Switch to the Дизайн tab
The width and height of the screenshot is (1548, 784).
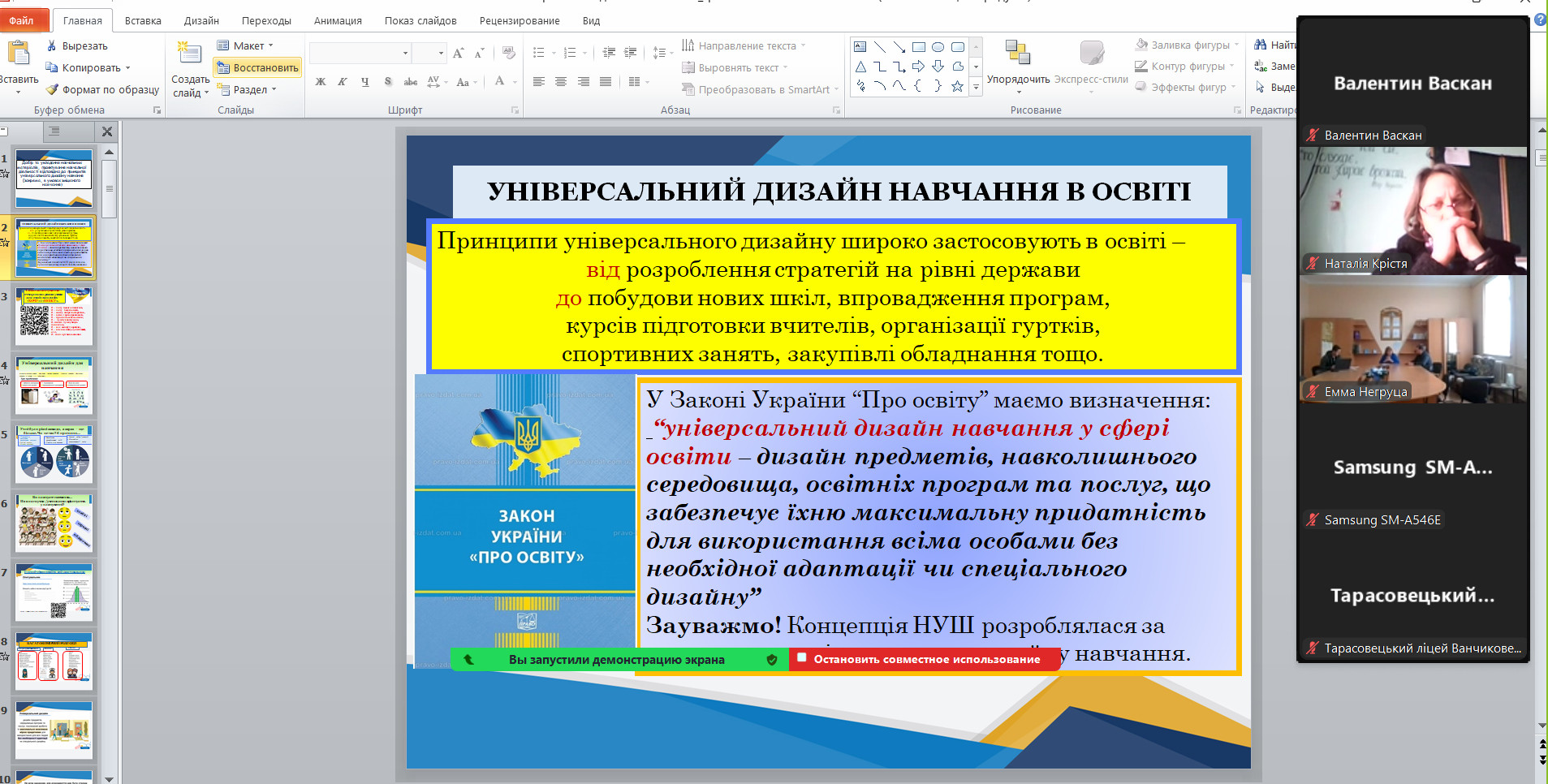tap(201, 20)
